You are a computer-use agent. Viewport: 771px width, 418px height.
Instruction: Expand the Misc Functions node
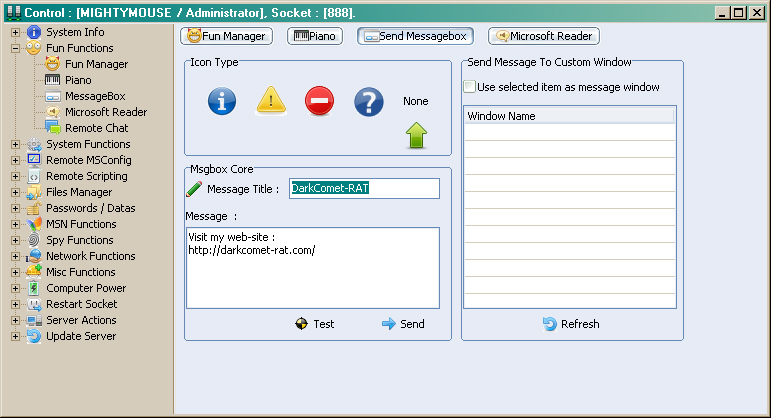click(15, 272)
